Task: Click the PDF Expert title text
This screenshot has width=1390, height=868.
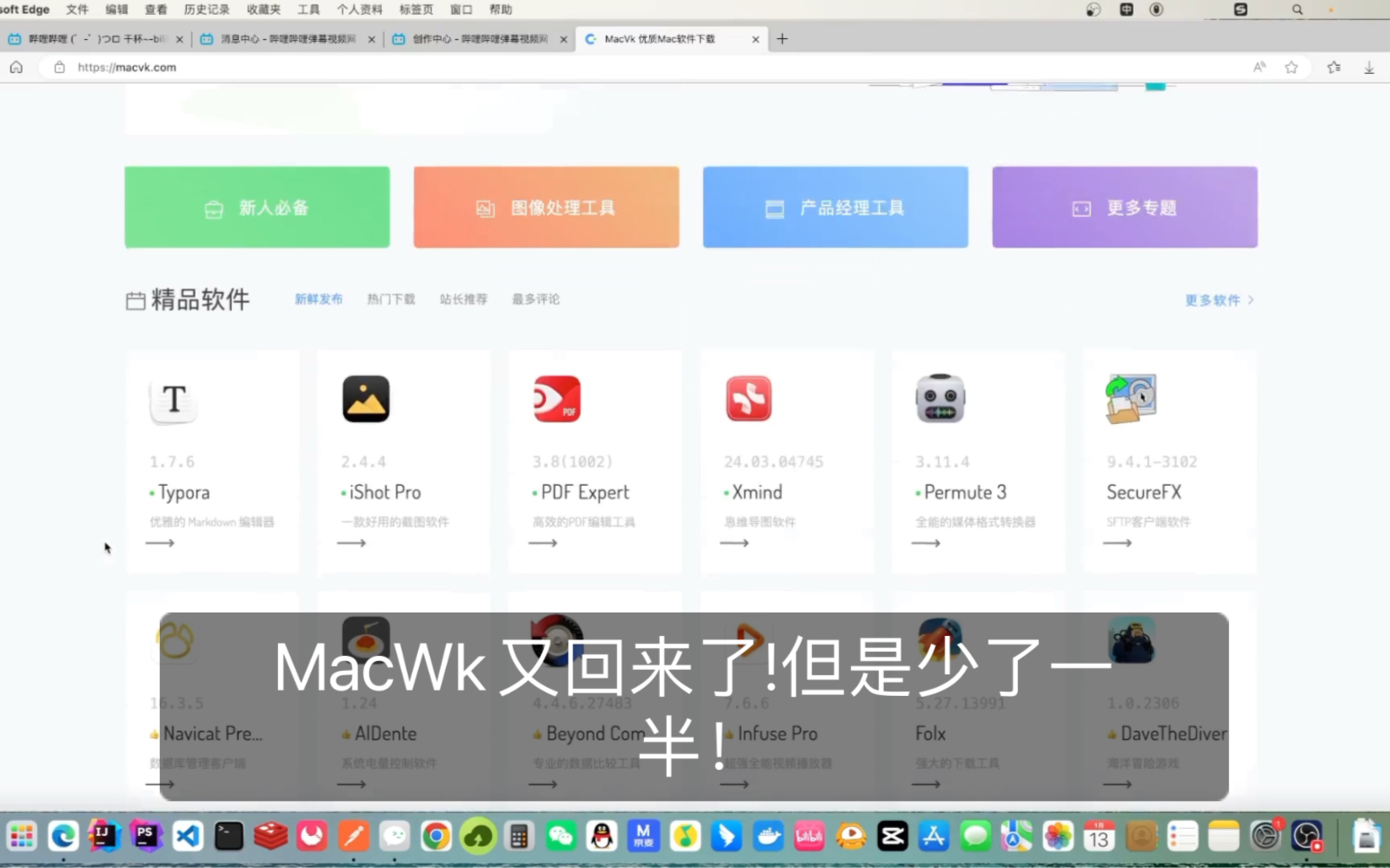Action: click(x=585, y=493)
